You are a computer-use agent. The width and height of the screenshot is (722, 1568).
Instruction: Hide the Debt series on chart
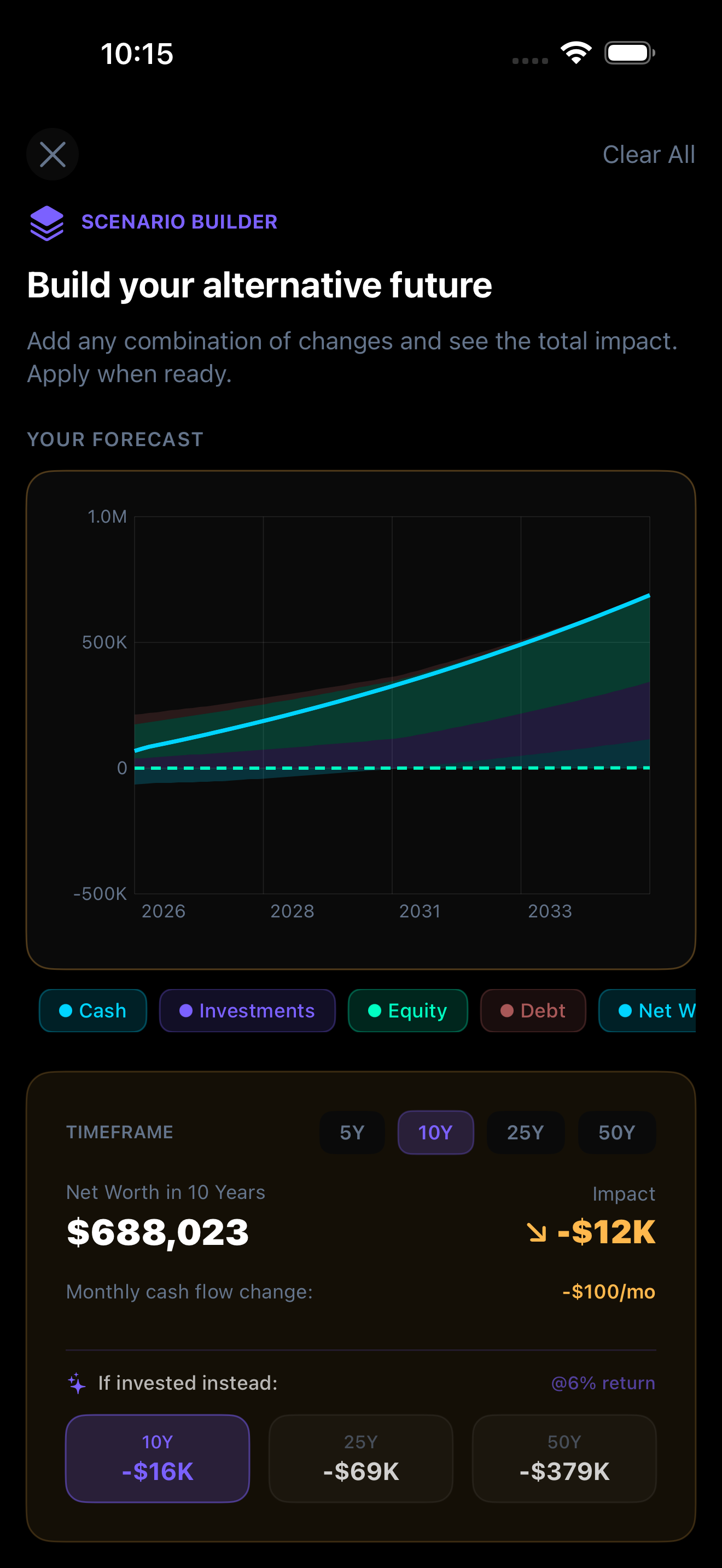pyautogui.click(x=533, y=1011)
